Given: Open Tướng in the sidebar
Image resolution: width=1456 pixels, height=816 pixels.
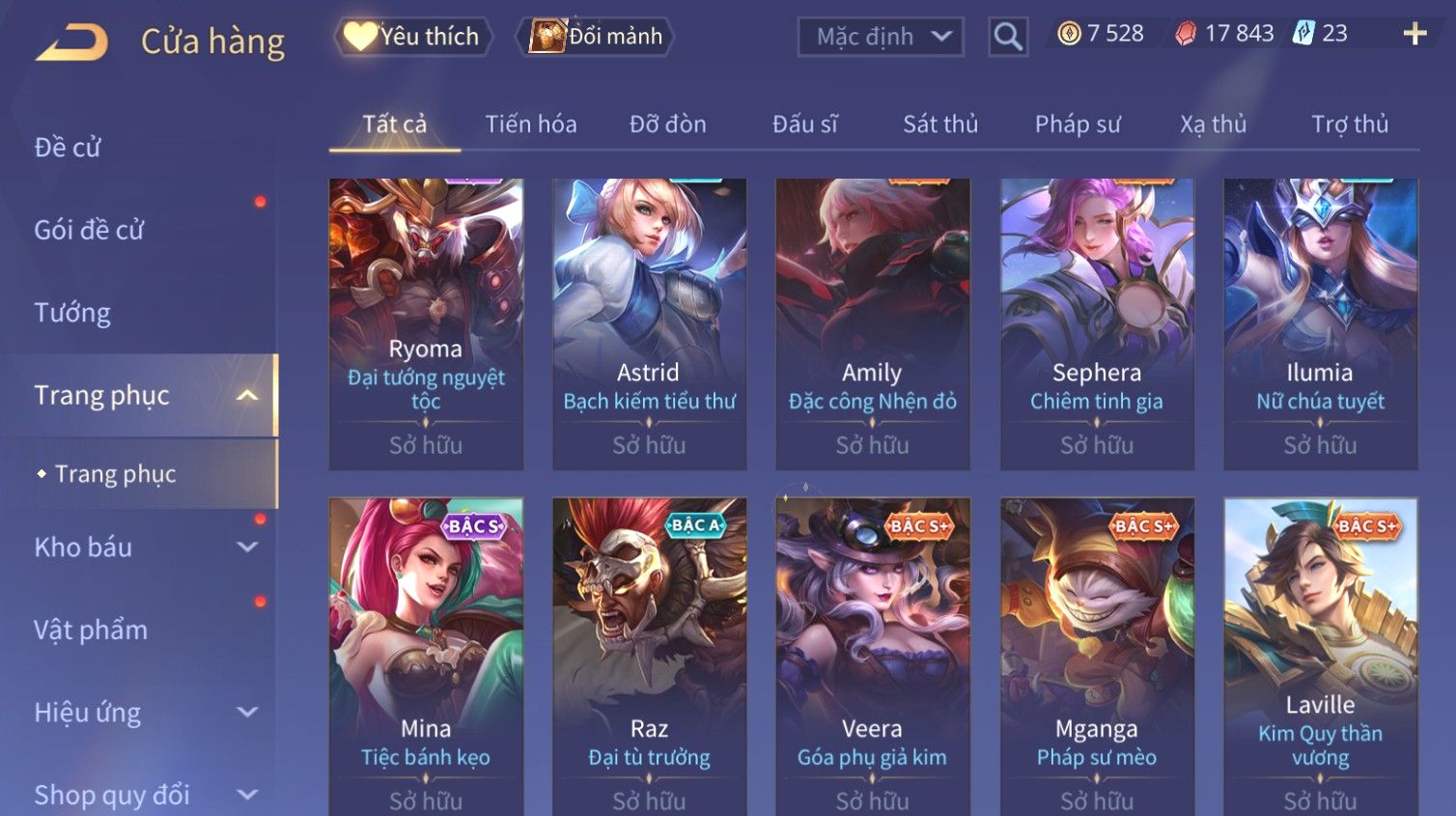Looking at the screenshot, I should point(72,313).
